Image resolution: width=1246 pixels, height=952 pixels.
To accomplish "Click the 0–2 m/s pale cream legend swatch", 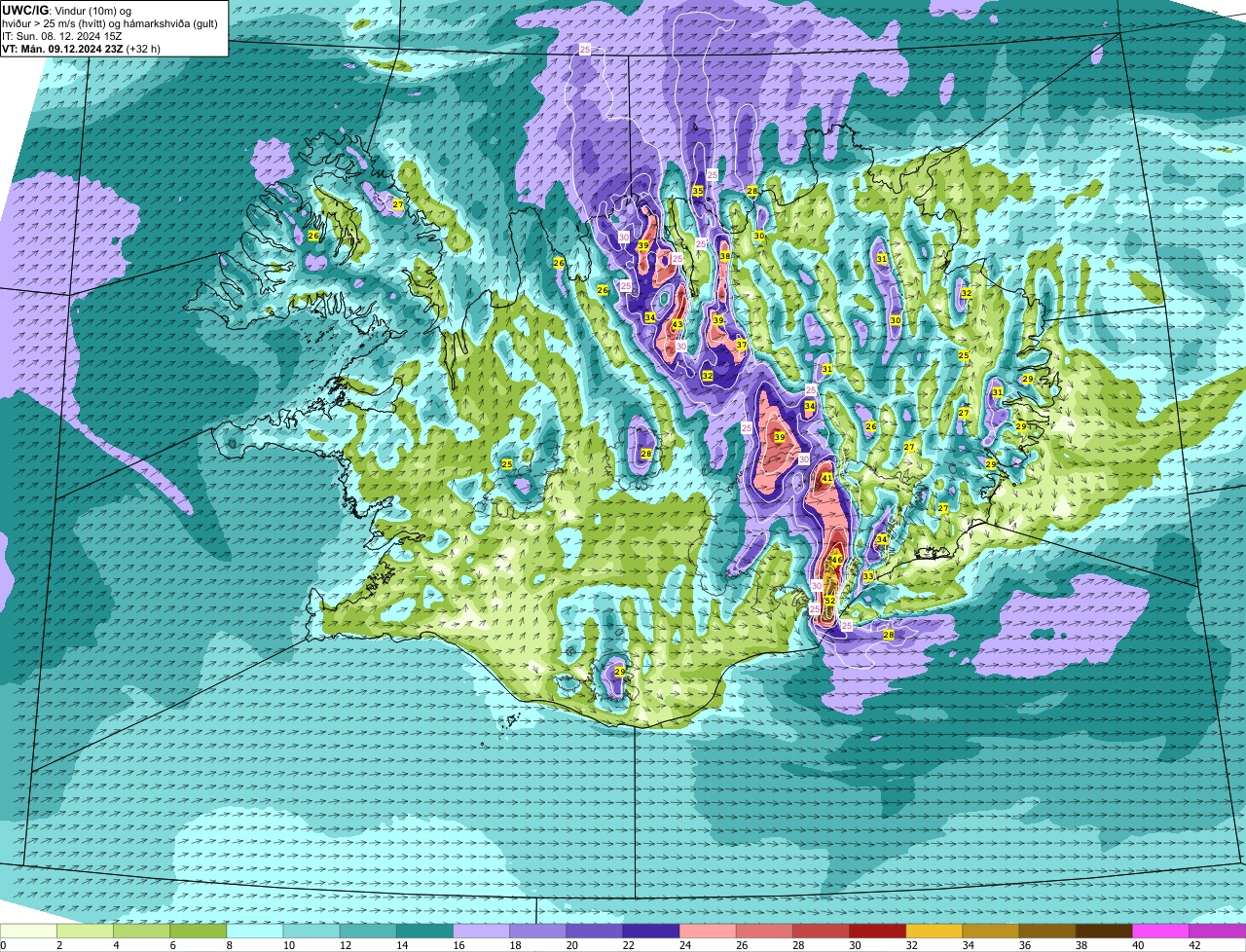I will (x=28, y=932).
